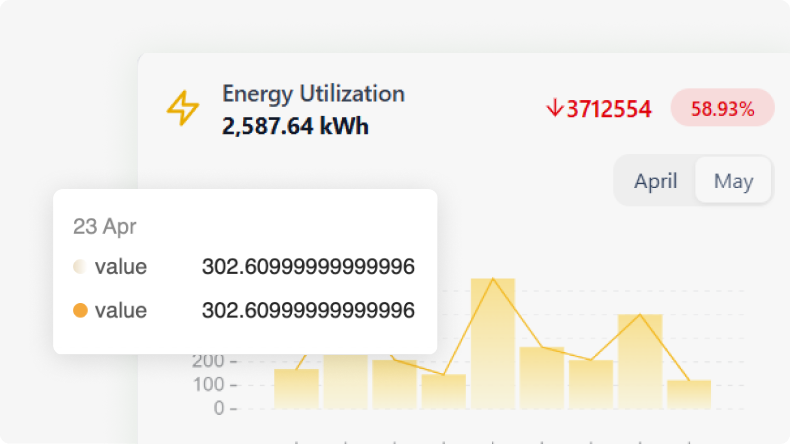Viewport: 790px width, 444px height.
Task: Select the April month tab
Action: click(x=655, y=181)
